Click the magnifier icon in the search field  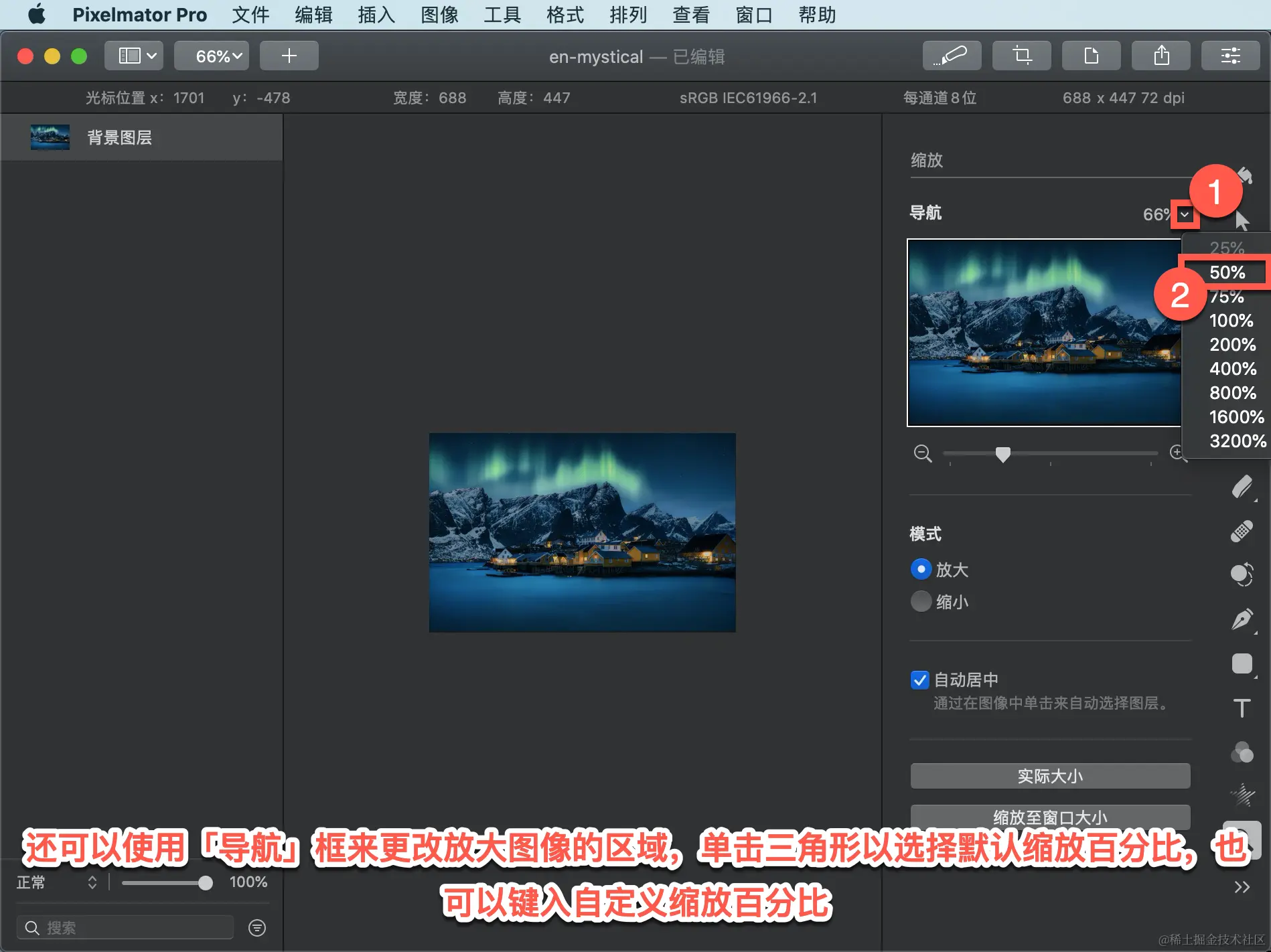(31, 928)
